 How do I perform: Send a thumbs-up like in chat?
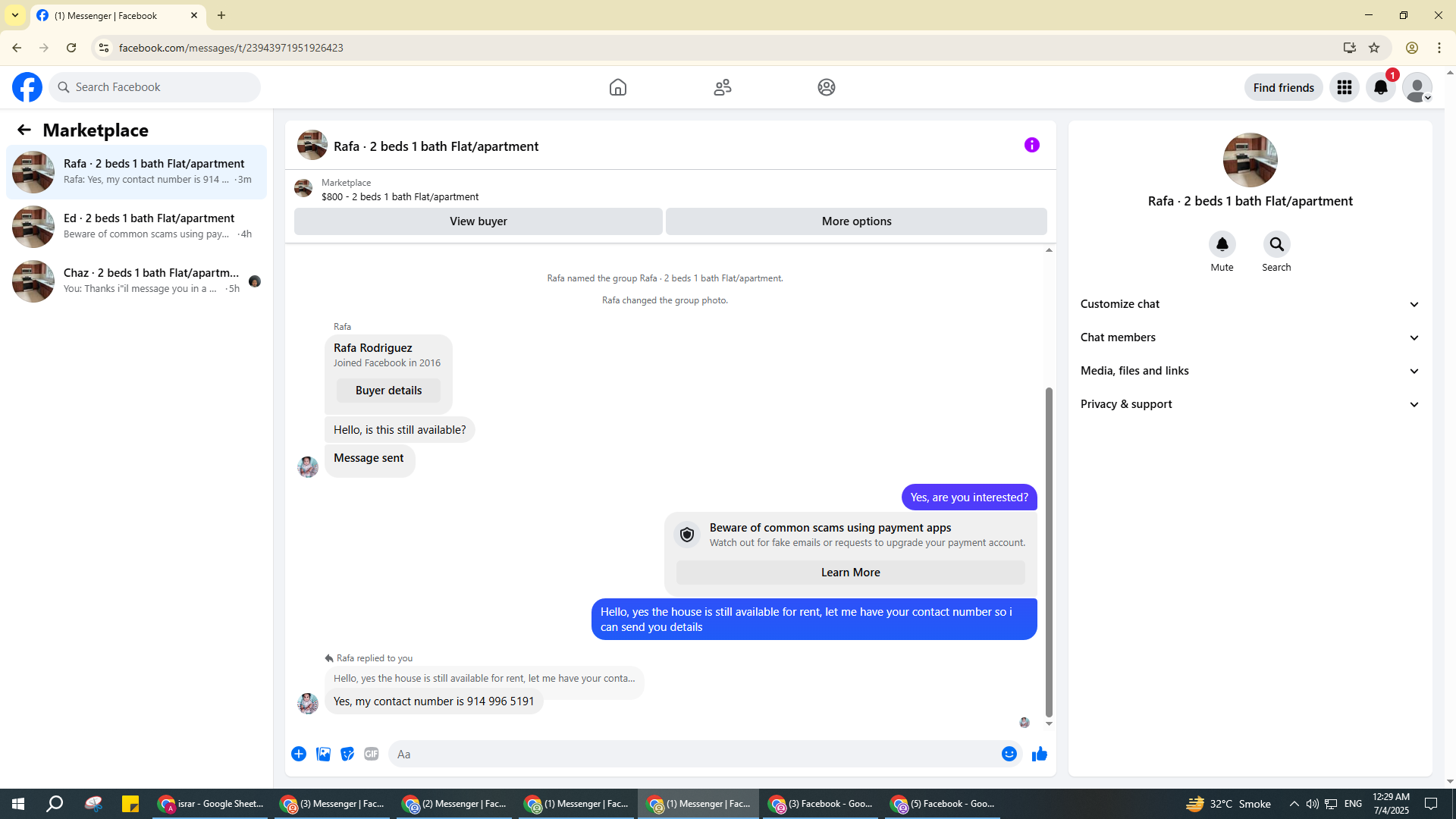click(1039, 754)
